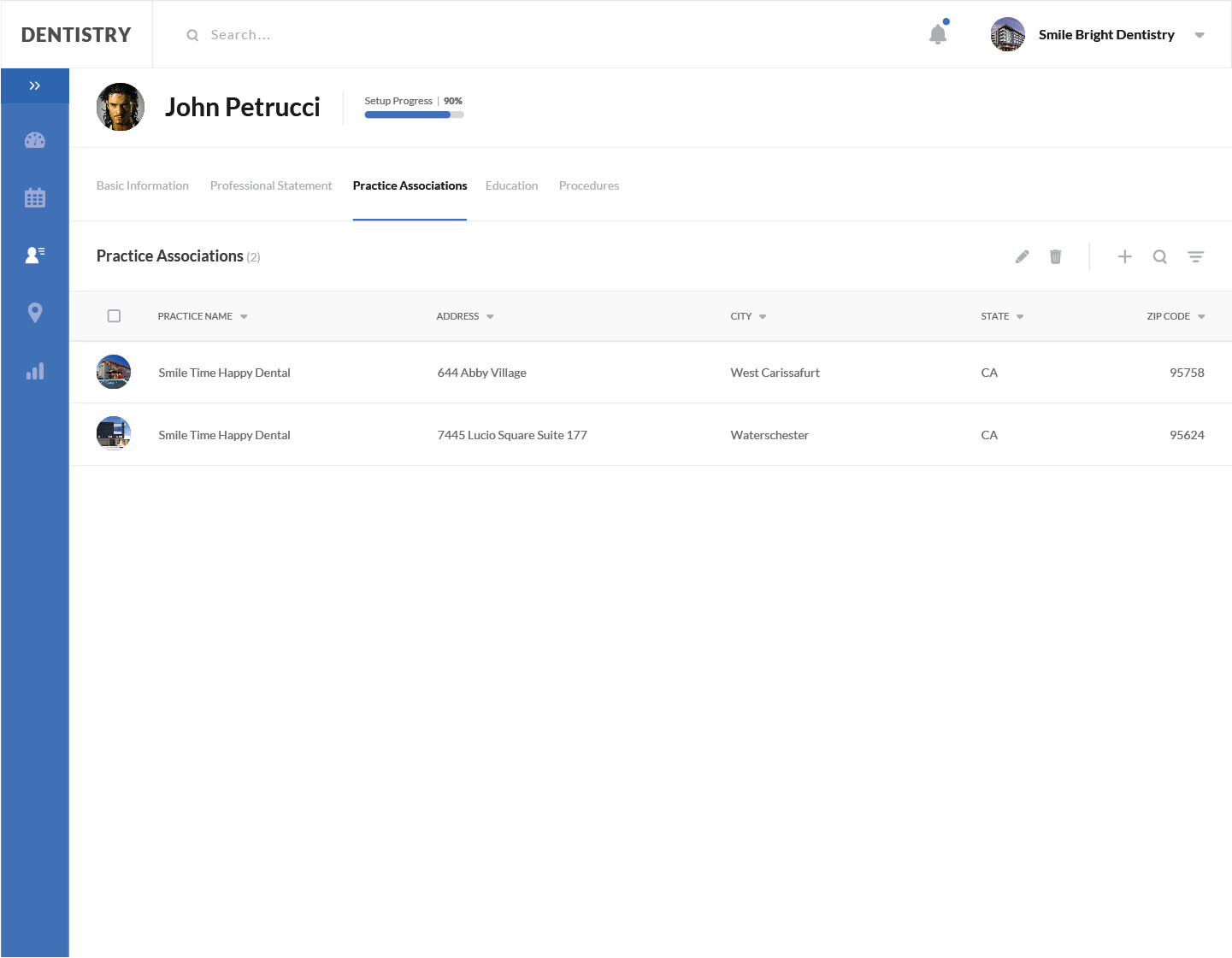Sort by Zip Code column arrow

coord(1201,317)
